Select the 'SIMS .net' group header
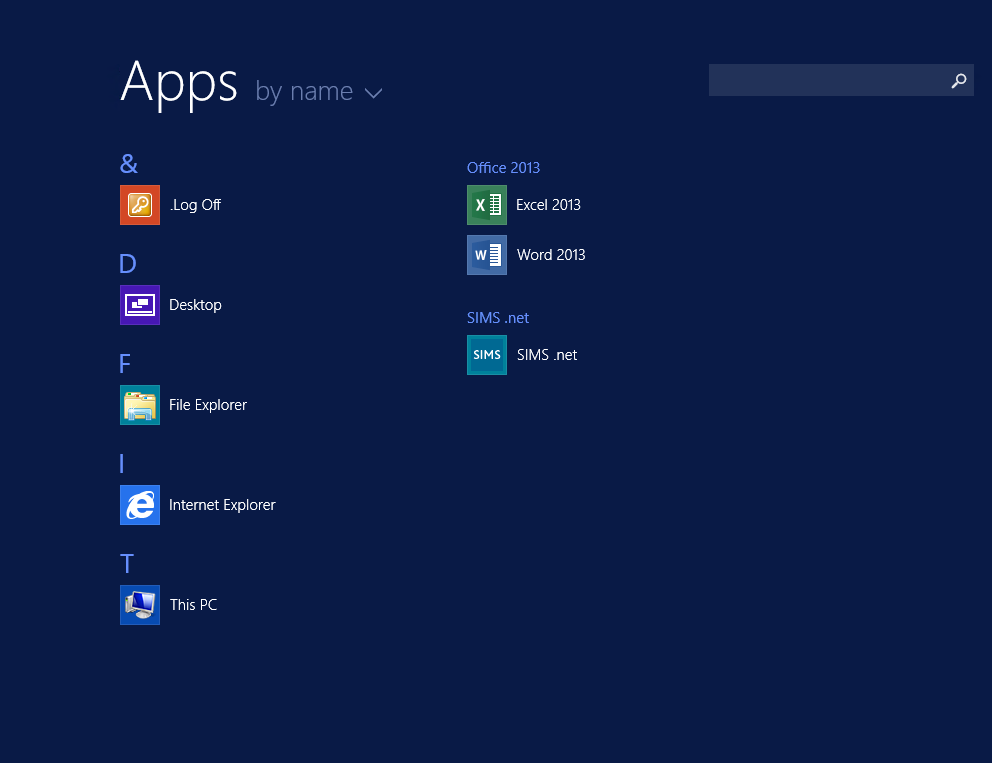This screenshot has height=763, width=992. pos(498,318)
